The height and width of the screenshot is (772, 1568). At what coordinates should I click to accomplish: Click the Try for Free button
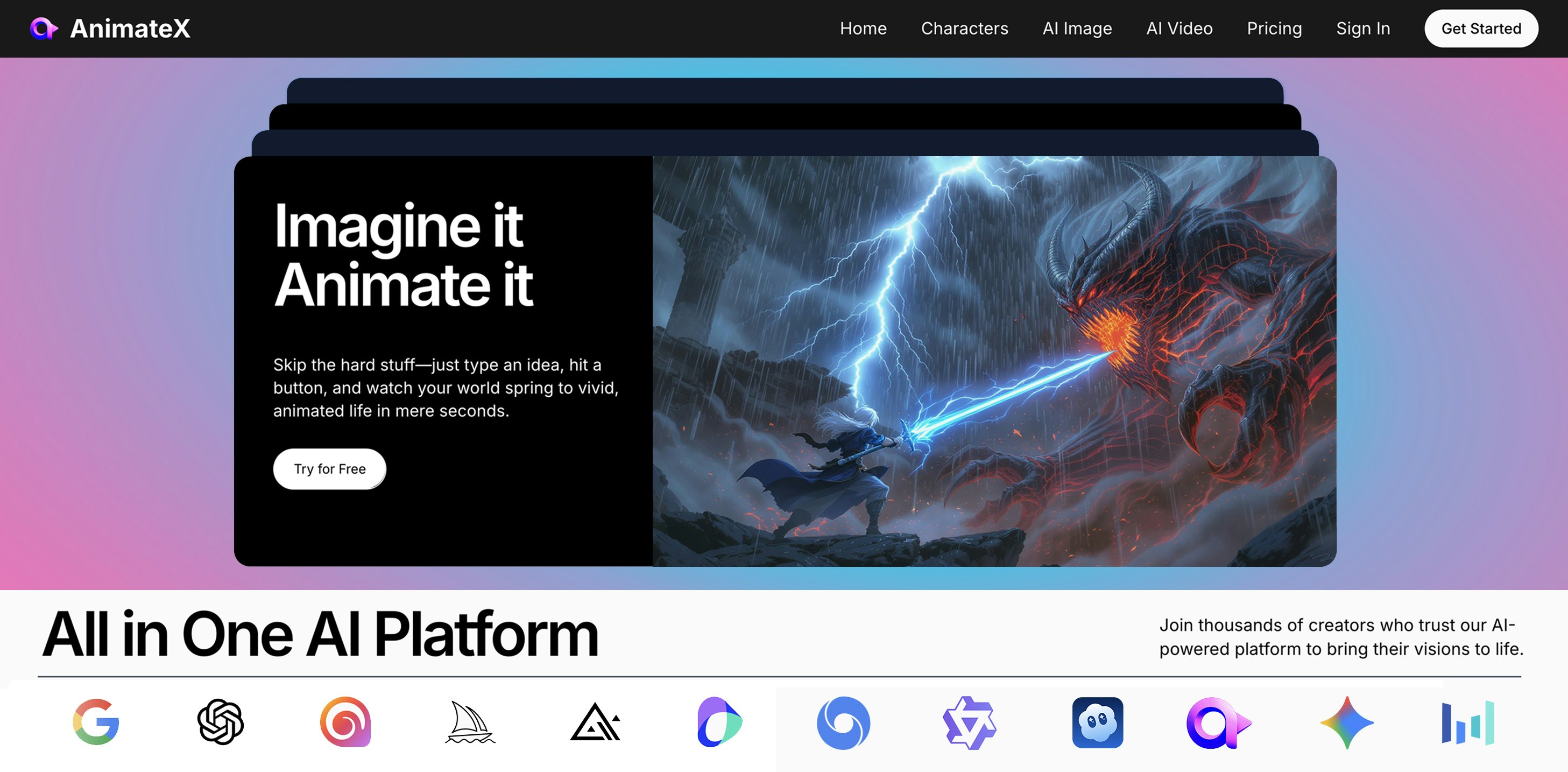pyautogui.click(x=329, y=469)
